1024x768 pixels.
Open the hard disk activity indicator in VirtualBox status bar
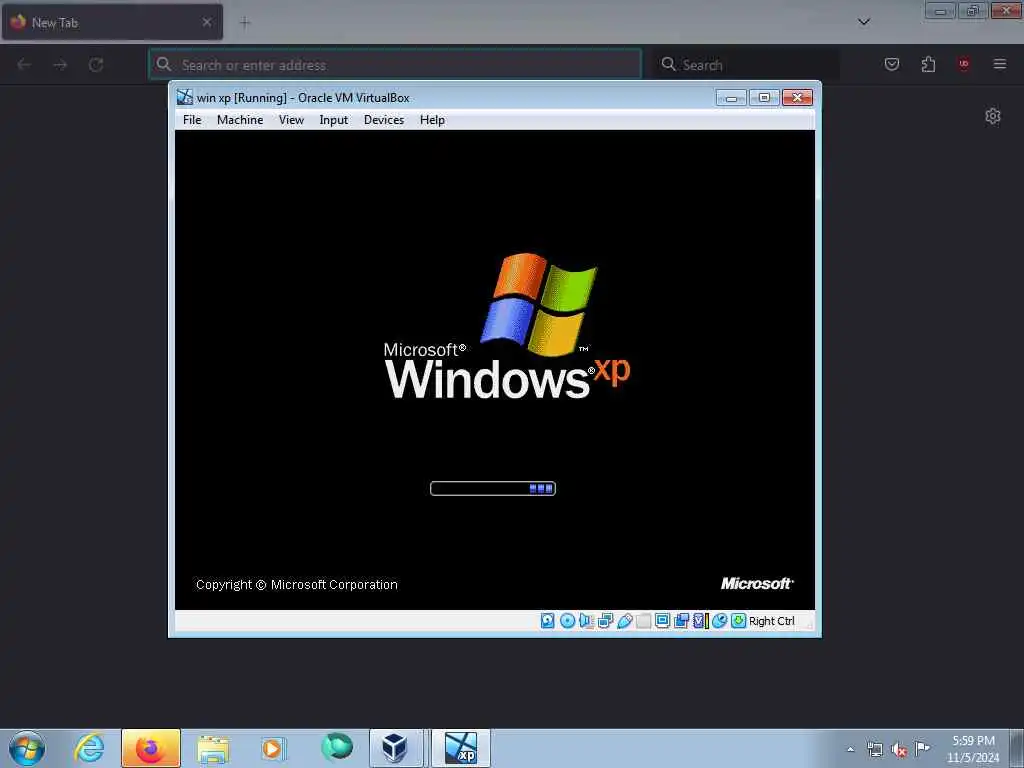click(547, 620)
